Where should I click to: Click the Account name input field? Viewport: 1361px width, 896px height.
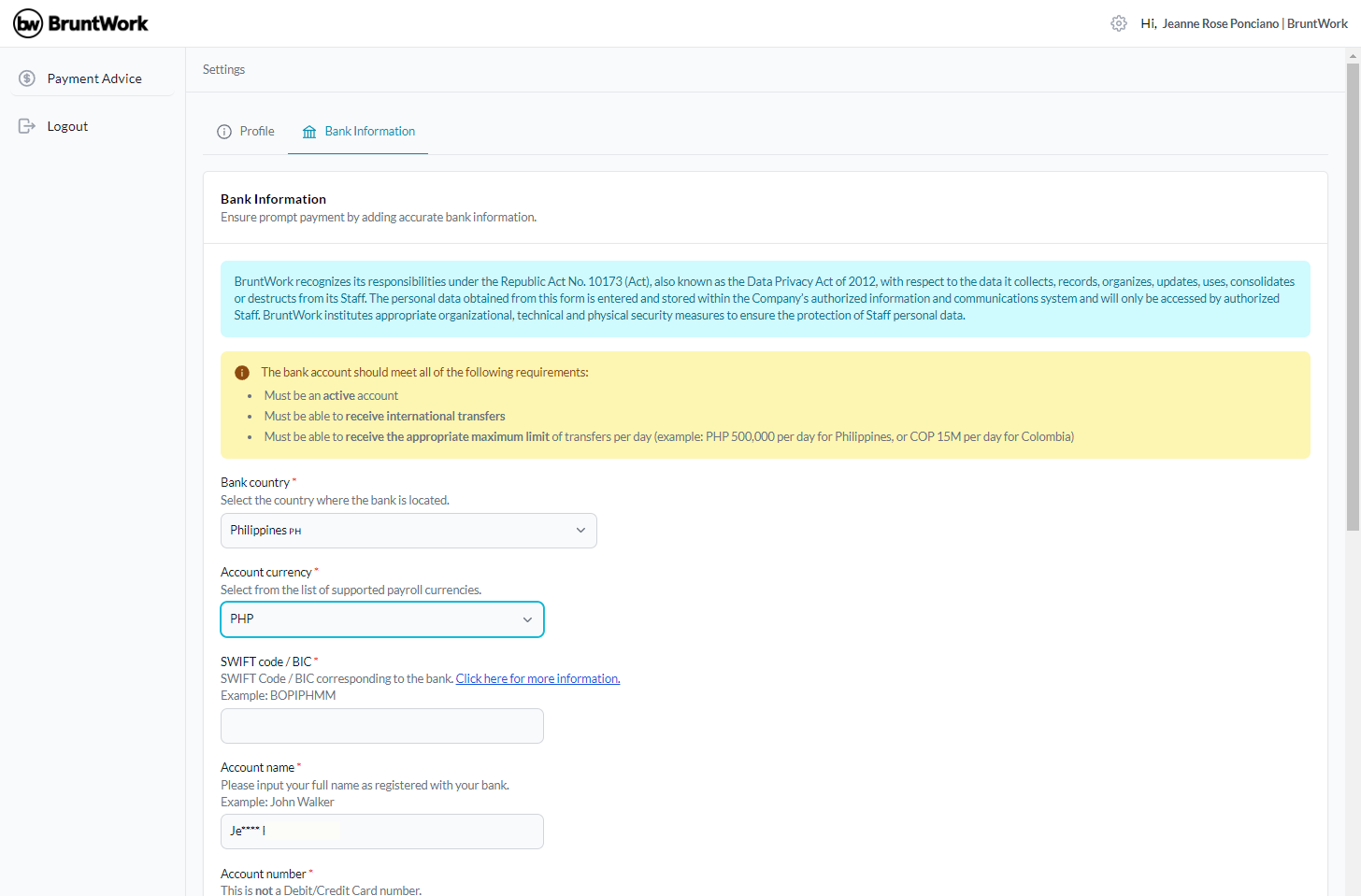[382, 832]
